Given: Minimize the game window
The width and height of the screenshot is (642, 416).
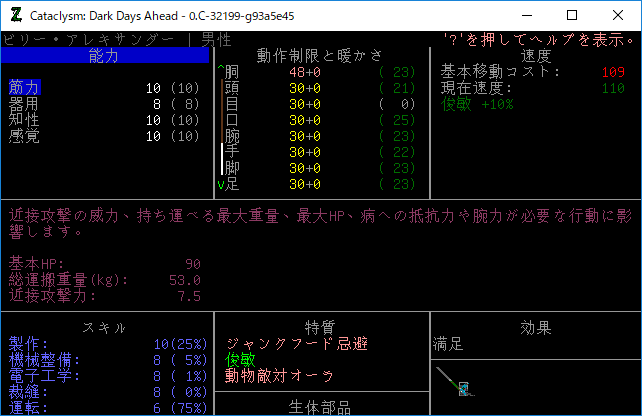Looking at the screenshot, I should point(526,15).
